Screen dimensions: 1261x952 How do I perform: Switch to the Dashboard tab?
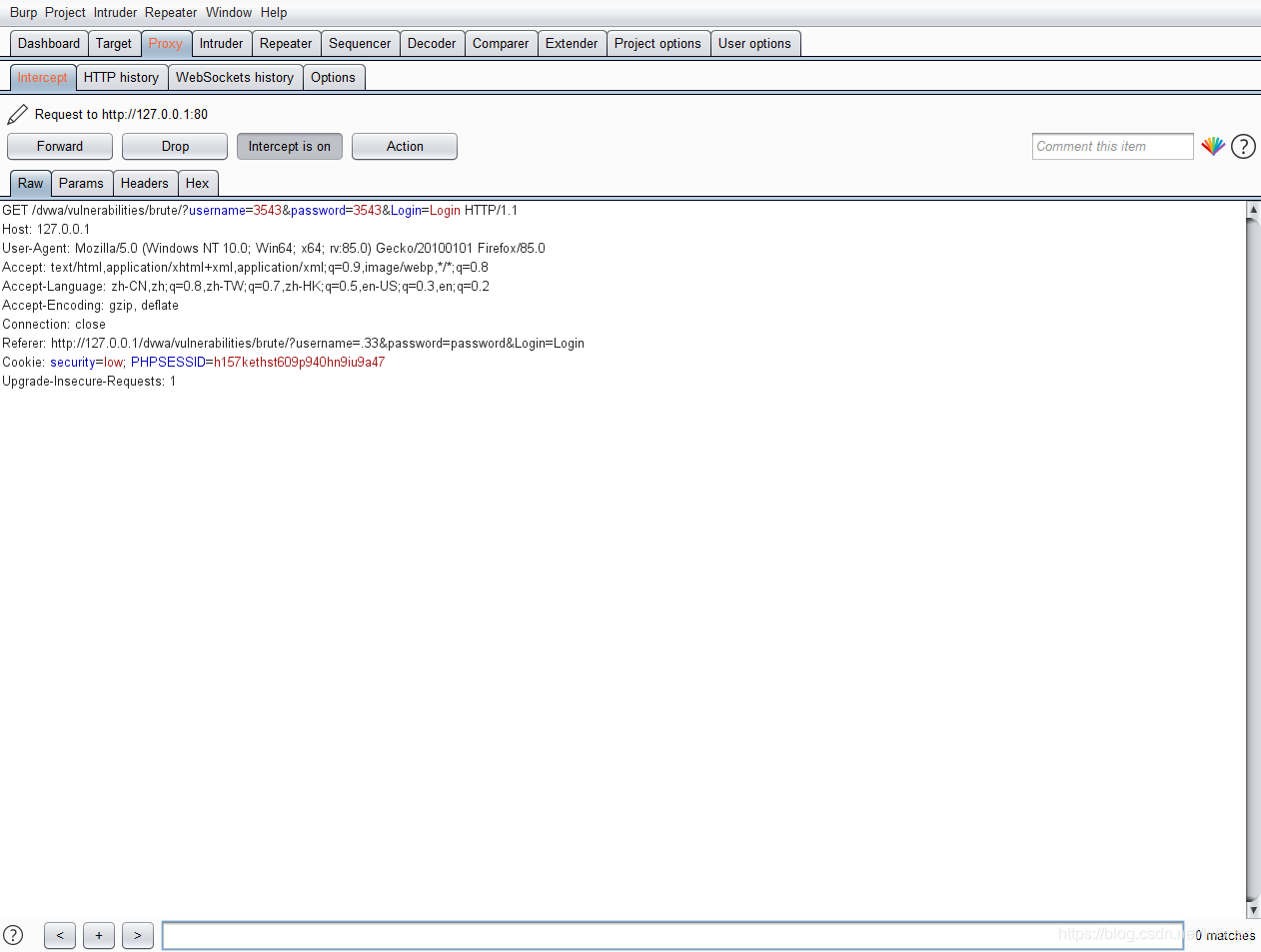(49, 44)
